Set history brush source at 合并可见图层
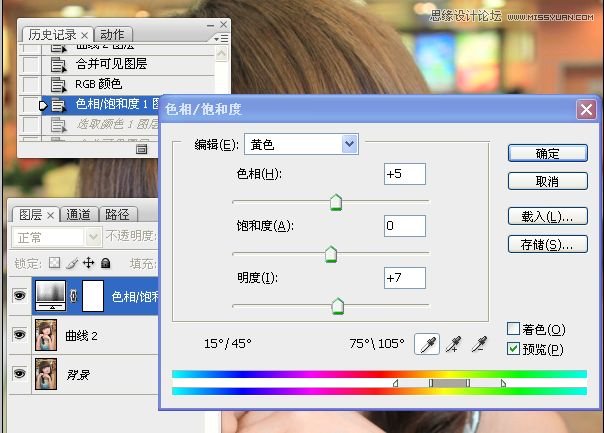604x433 pixels. [30, 64]
